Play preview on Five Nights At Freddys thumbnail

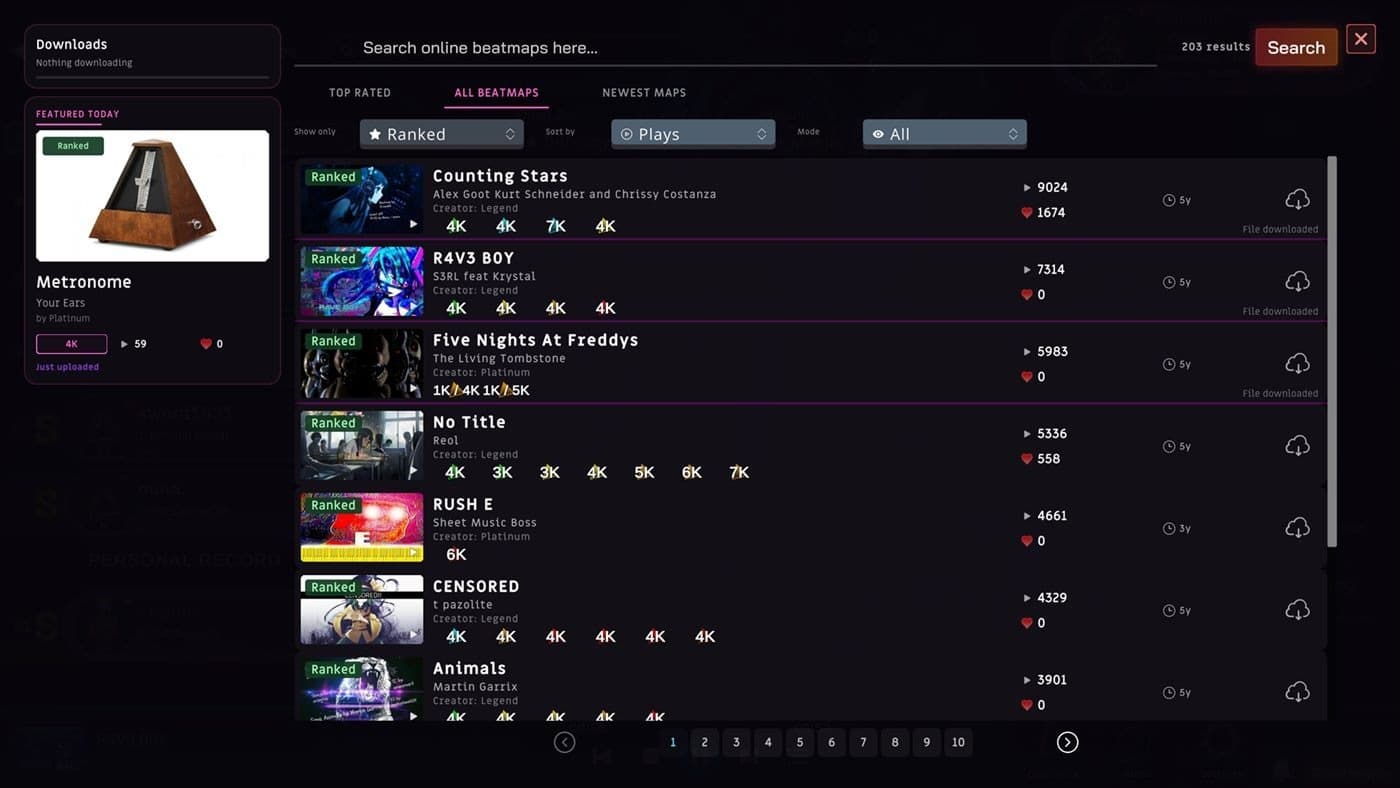tap(362, 364)
